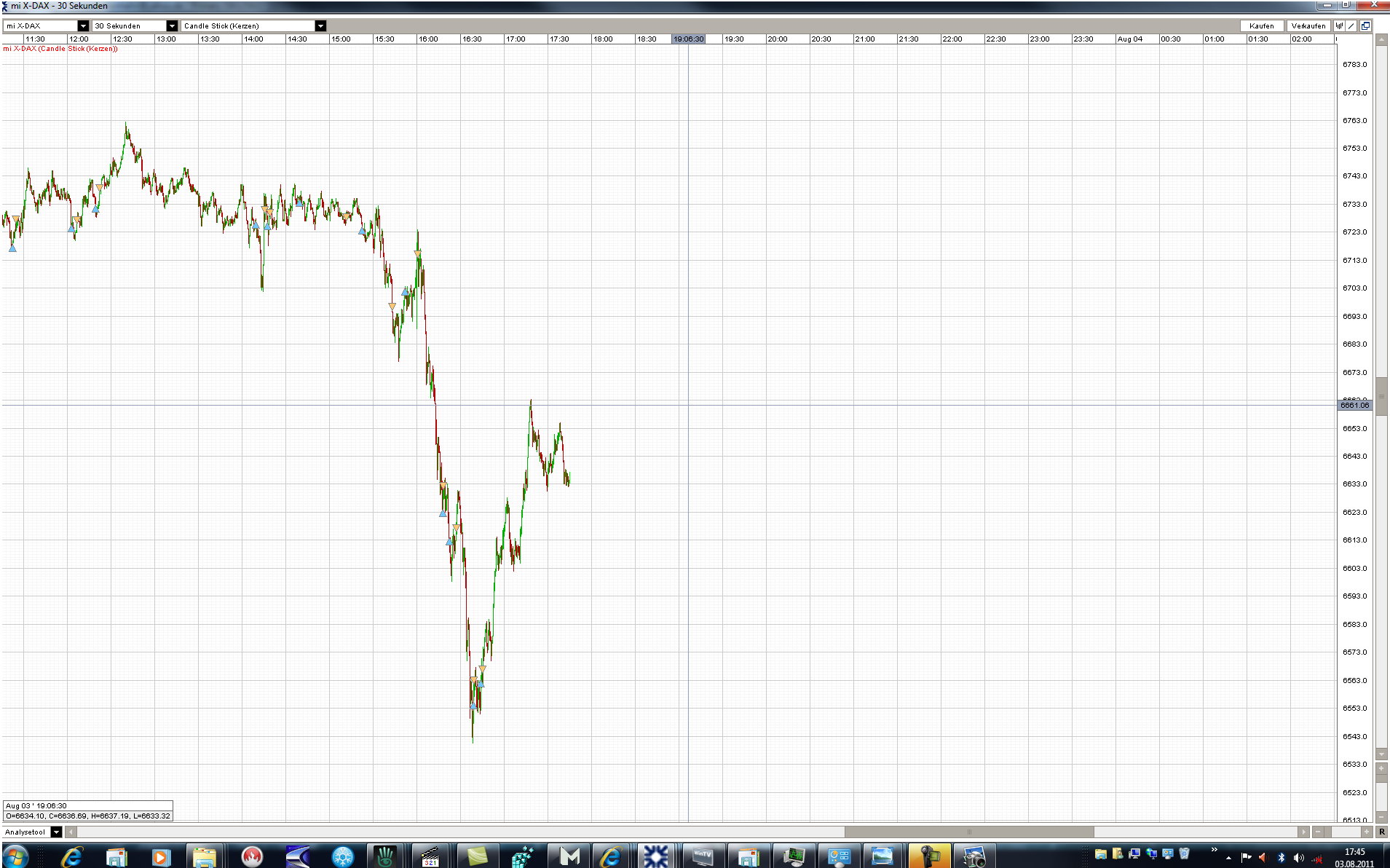
Task: Open the resource monitor taskbar icon
Action: click(x=793, y=856)
